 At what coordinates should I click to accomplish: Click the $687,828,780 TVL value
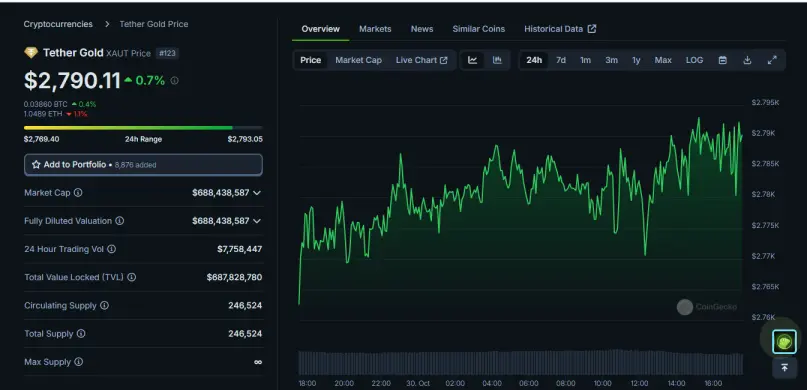234,277
